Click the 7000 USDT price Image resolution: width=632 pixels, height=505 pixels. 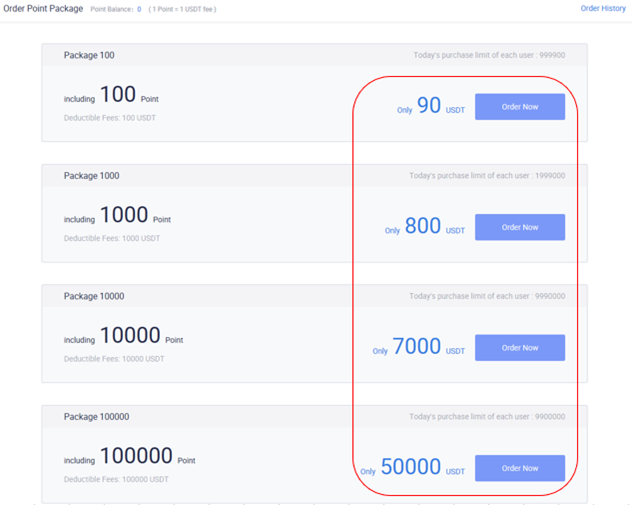pyautogui.click(x=419, y=347)
